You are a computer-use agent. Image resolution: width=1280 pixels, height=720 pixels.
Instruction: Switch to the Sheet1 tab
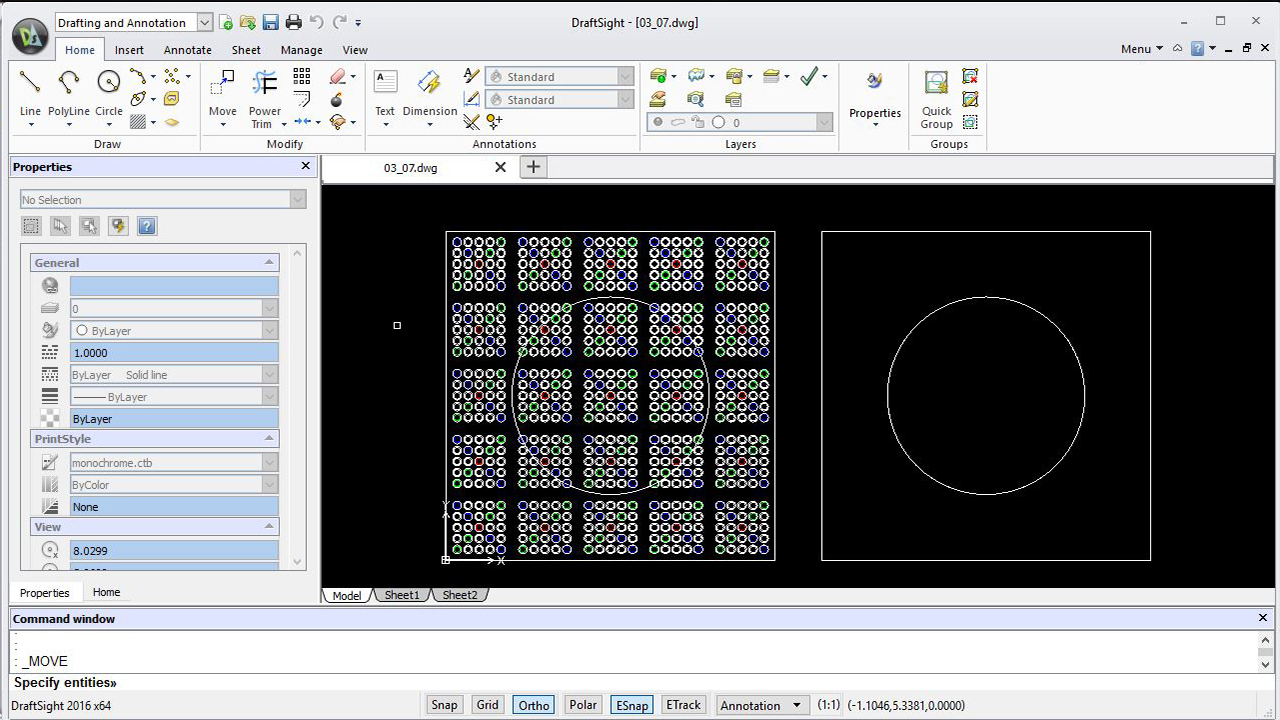click(402, 595)
